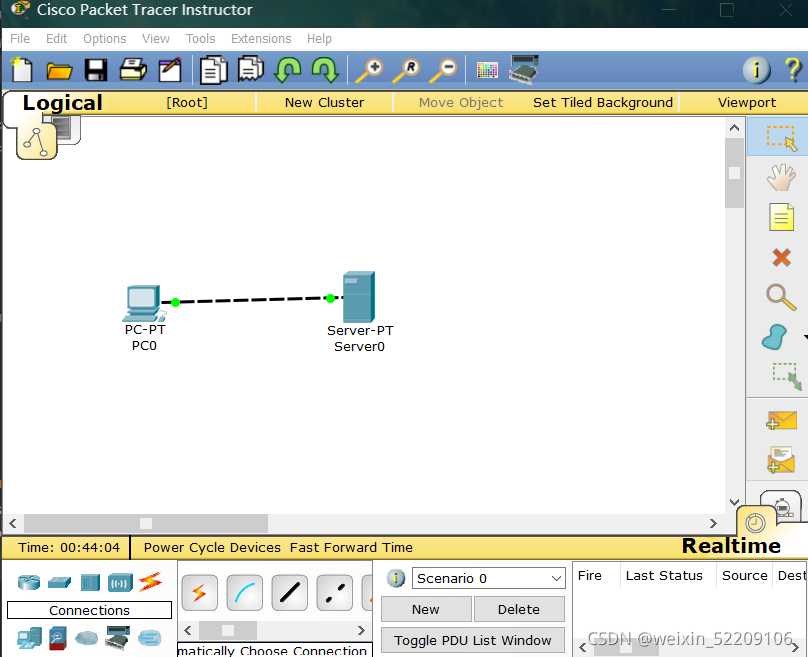The height and width of the screenshot is (657, 808).
Task: Choose the Draw Polygon shape tool
Action: tap(775, 337)
